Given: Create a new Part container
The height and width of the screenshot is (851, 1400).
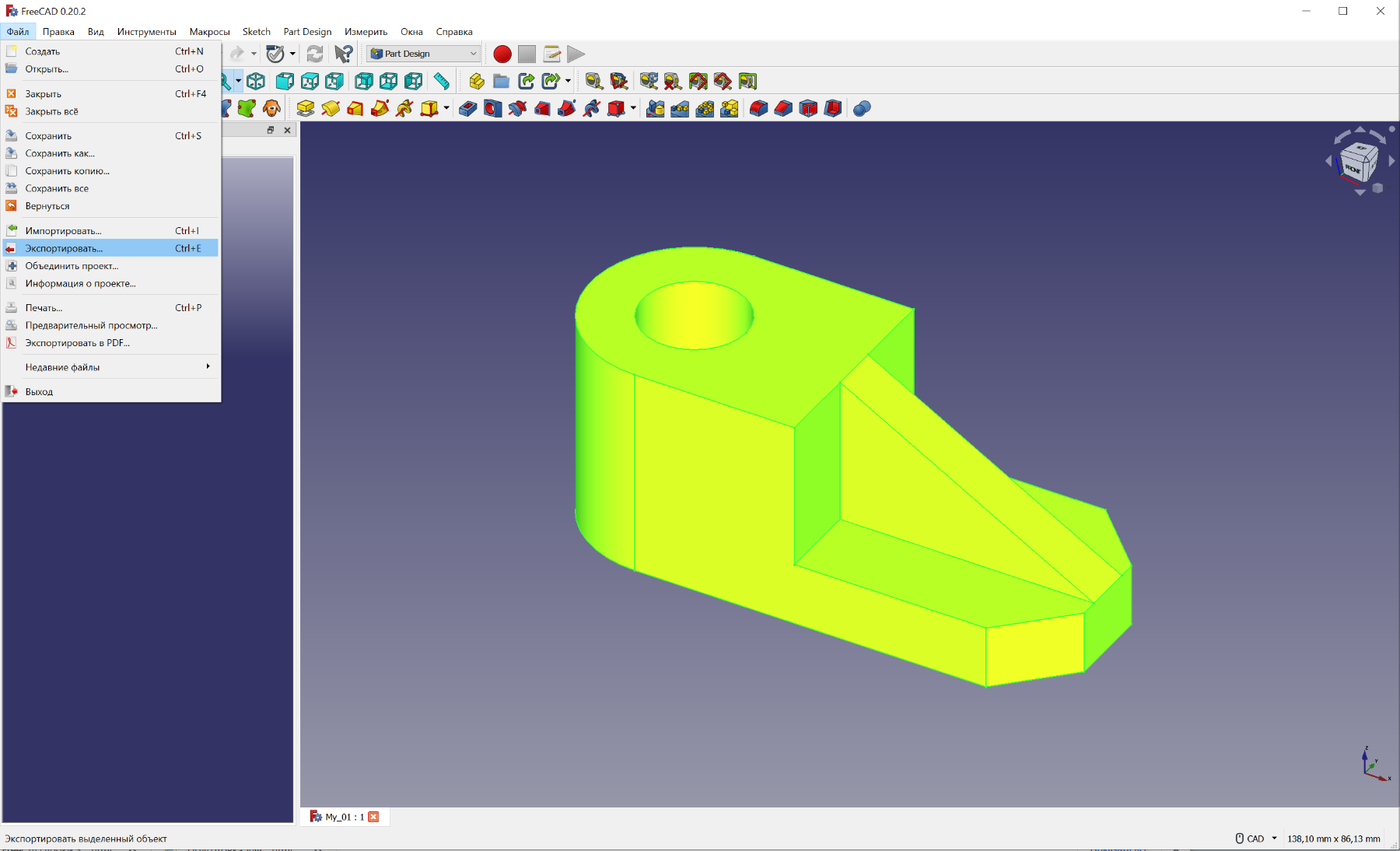Looking at the screenshot, I should 477,81.
